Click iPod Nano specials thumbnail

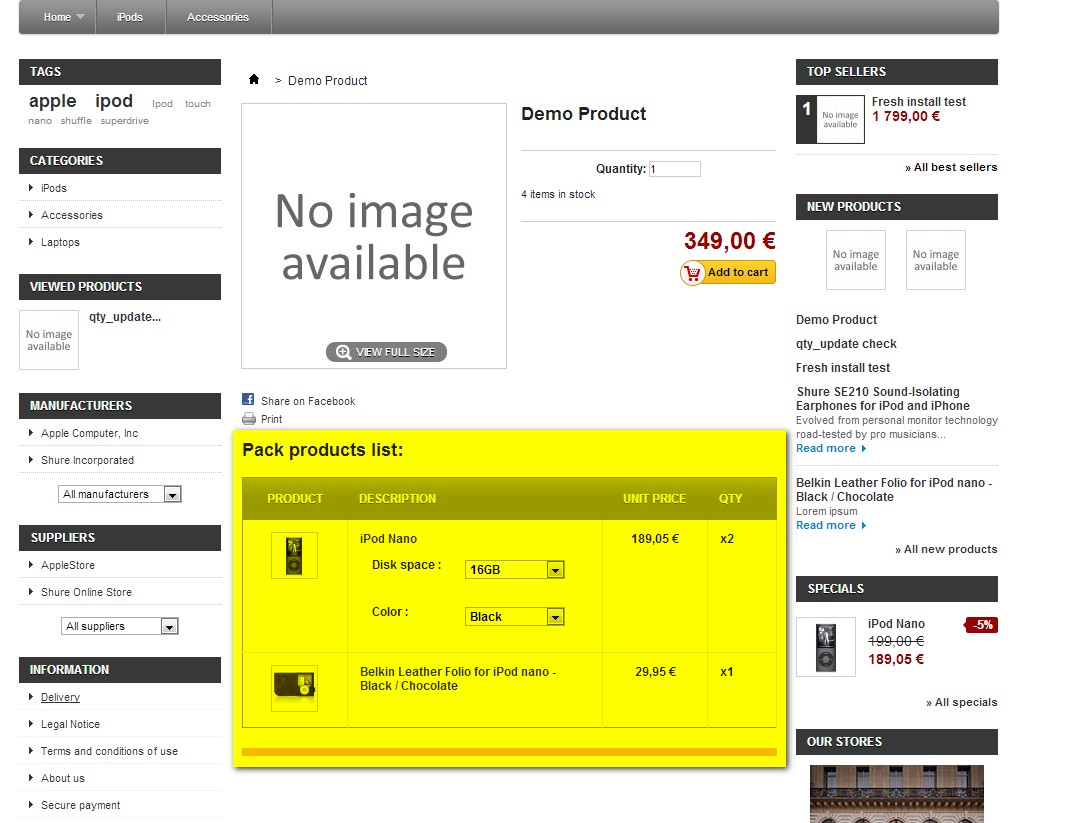(x=826, y=647)
